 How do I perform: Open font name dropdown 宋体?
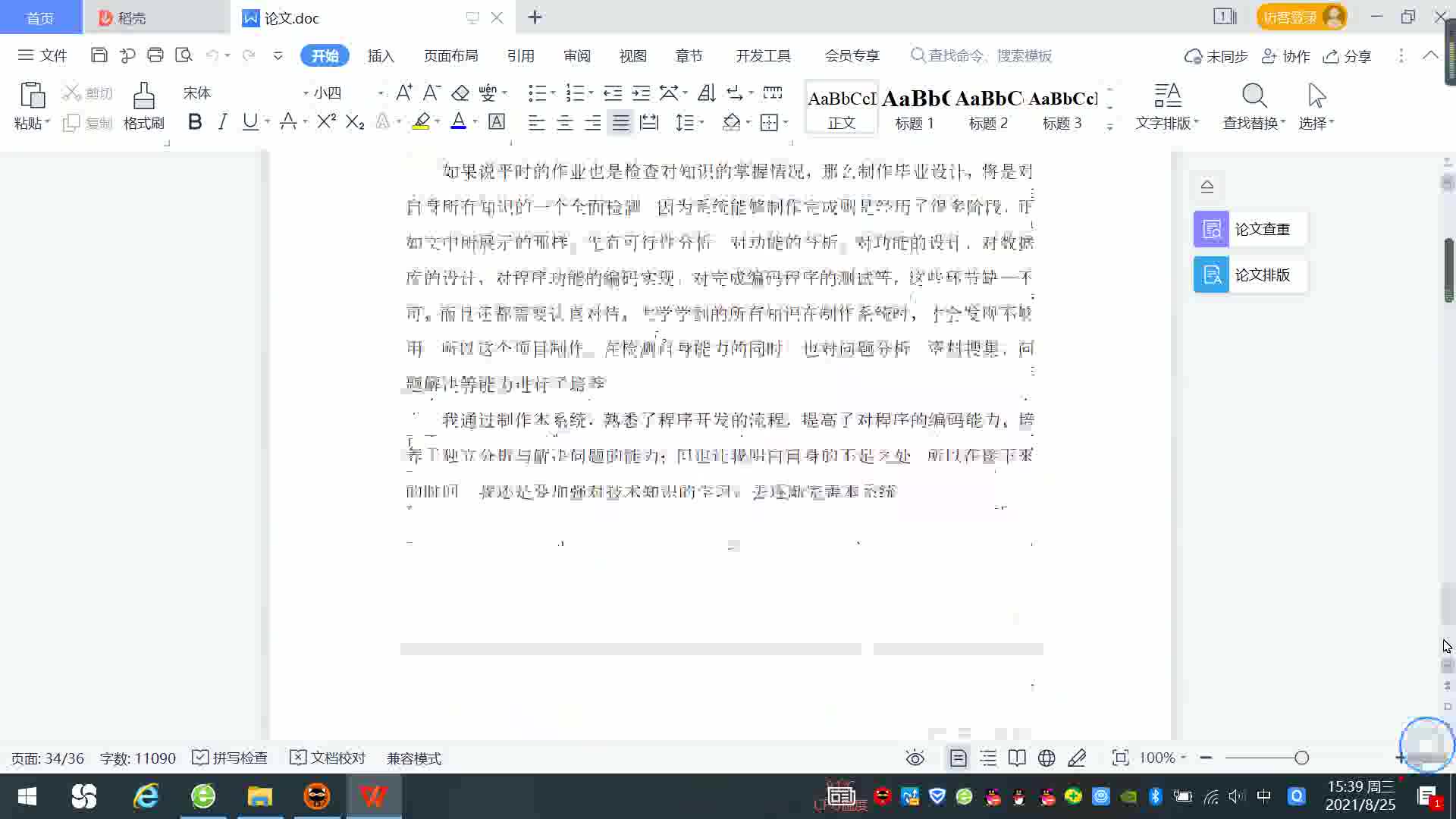point(306,93)
